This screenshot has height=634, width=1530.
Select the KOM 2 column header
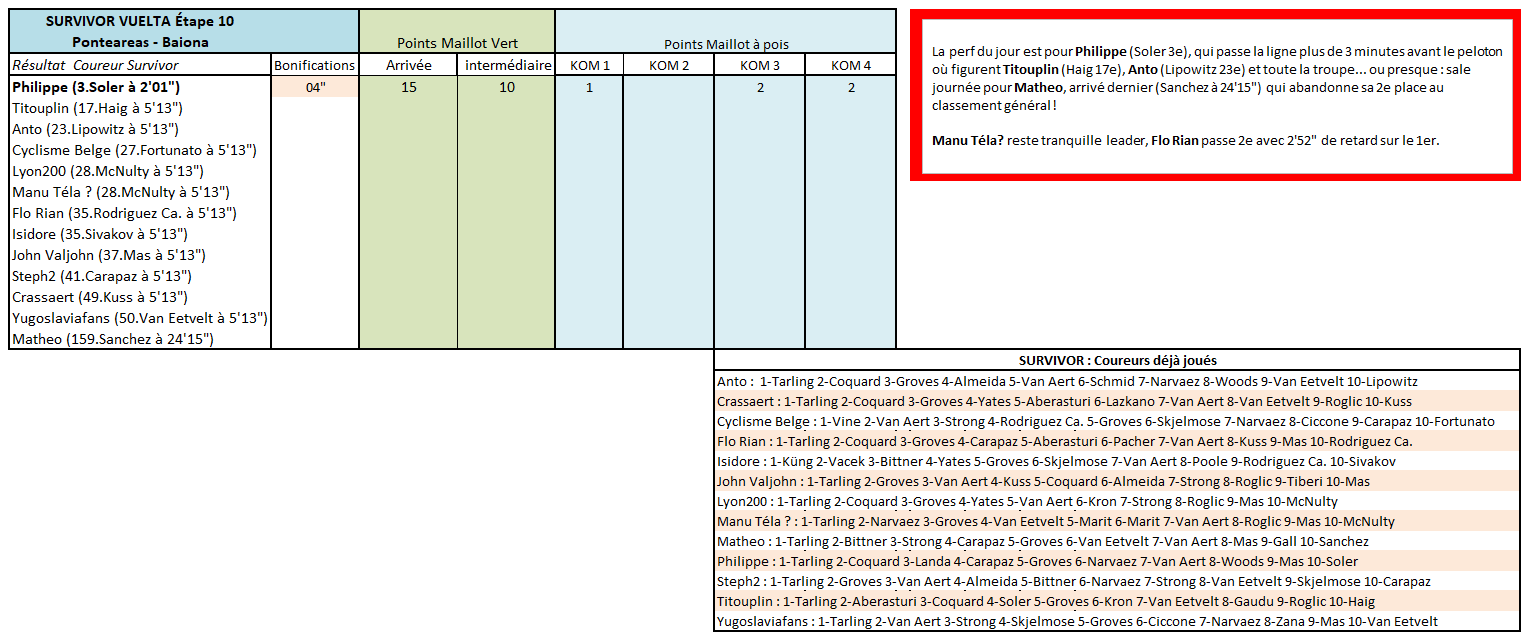(x=668, y=65)
